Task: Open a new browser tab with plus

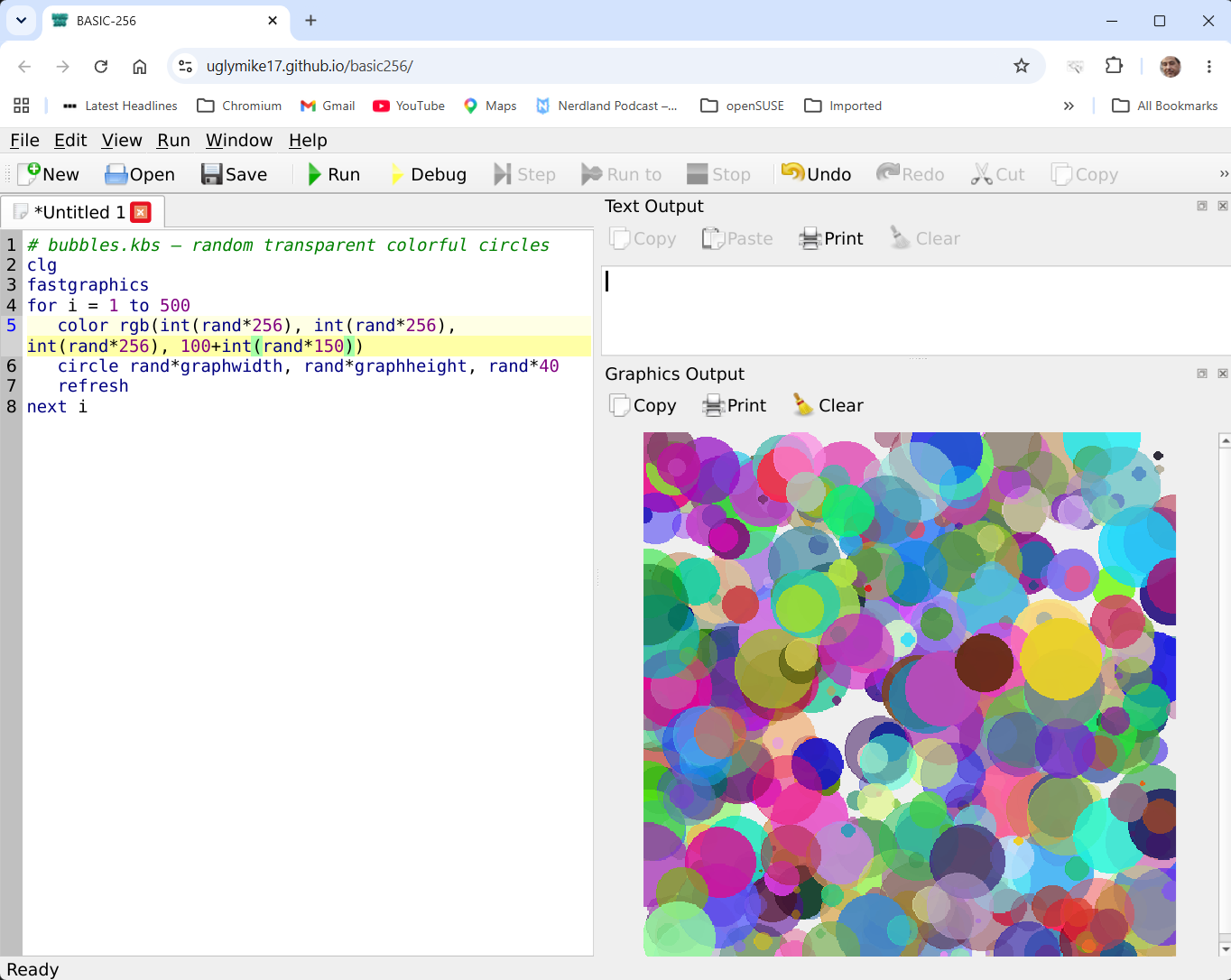Action: click(310, 20)
